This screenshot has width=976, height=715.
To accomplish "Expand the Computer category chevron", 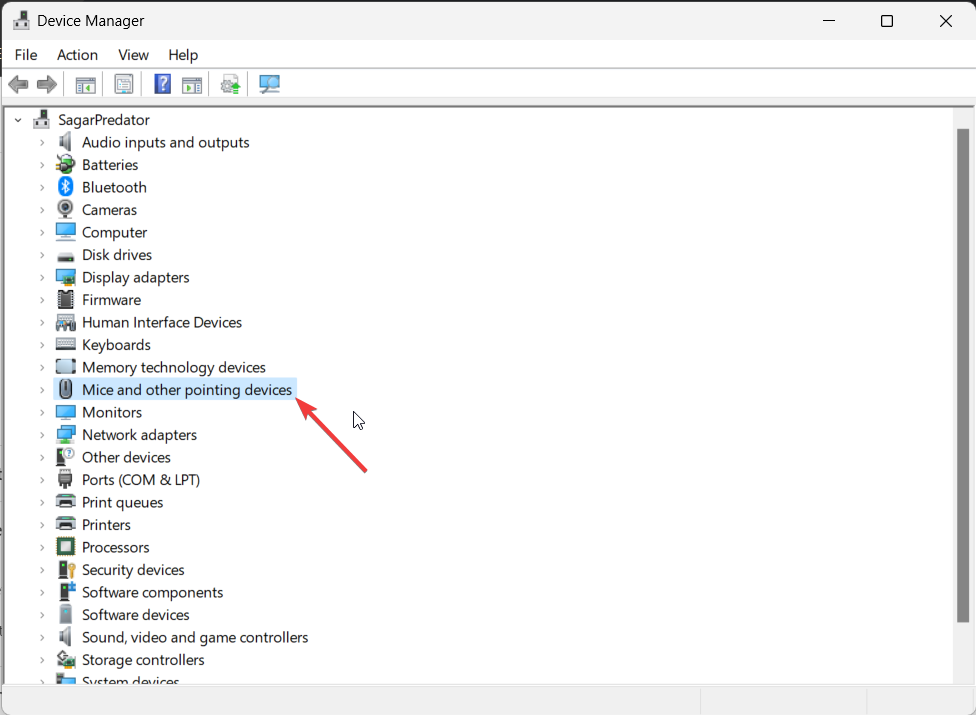I will (x=42, y=233).
